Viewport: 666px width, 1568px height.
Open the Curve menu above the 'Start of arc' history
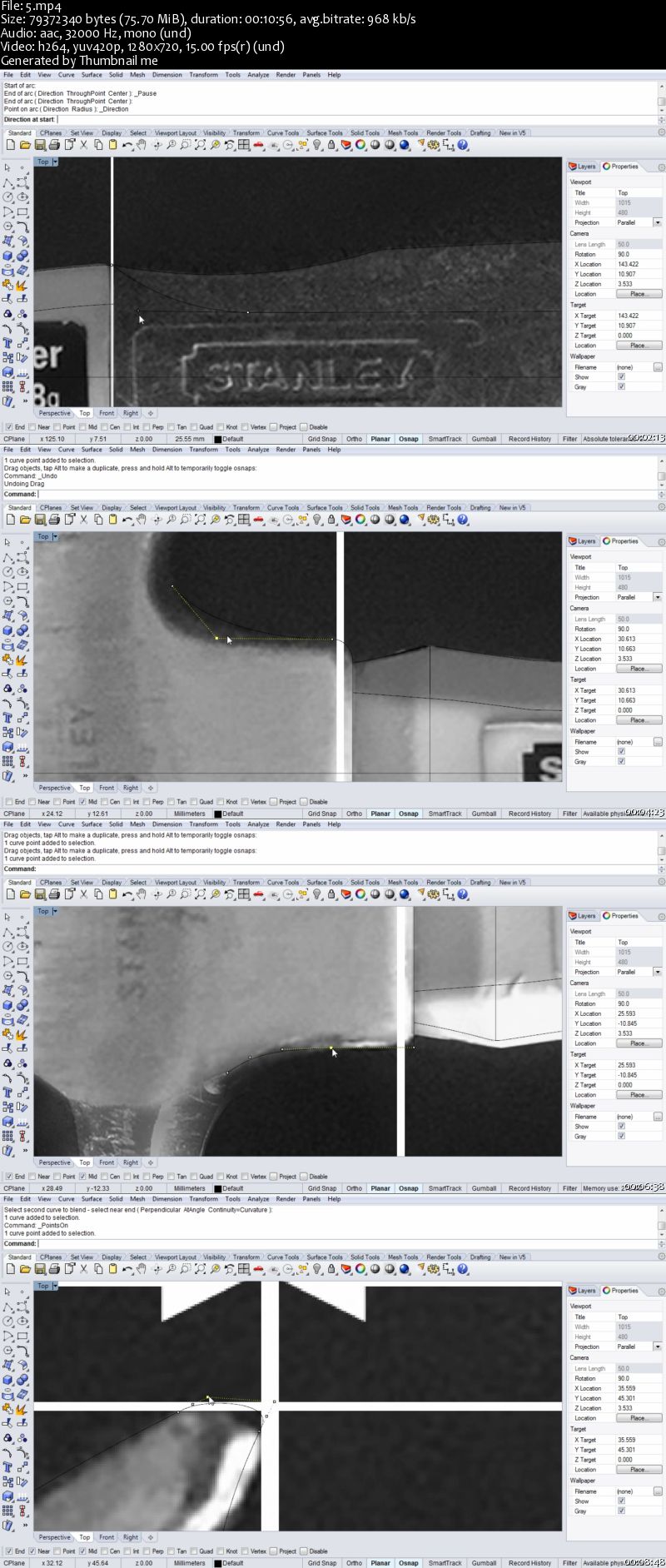(66, 75)
